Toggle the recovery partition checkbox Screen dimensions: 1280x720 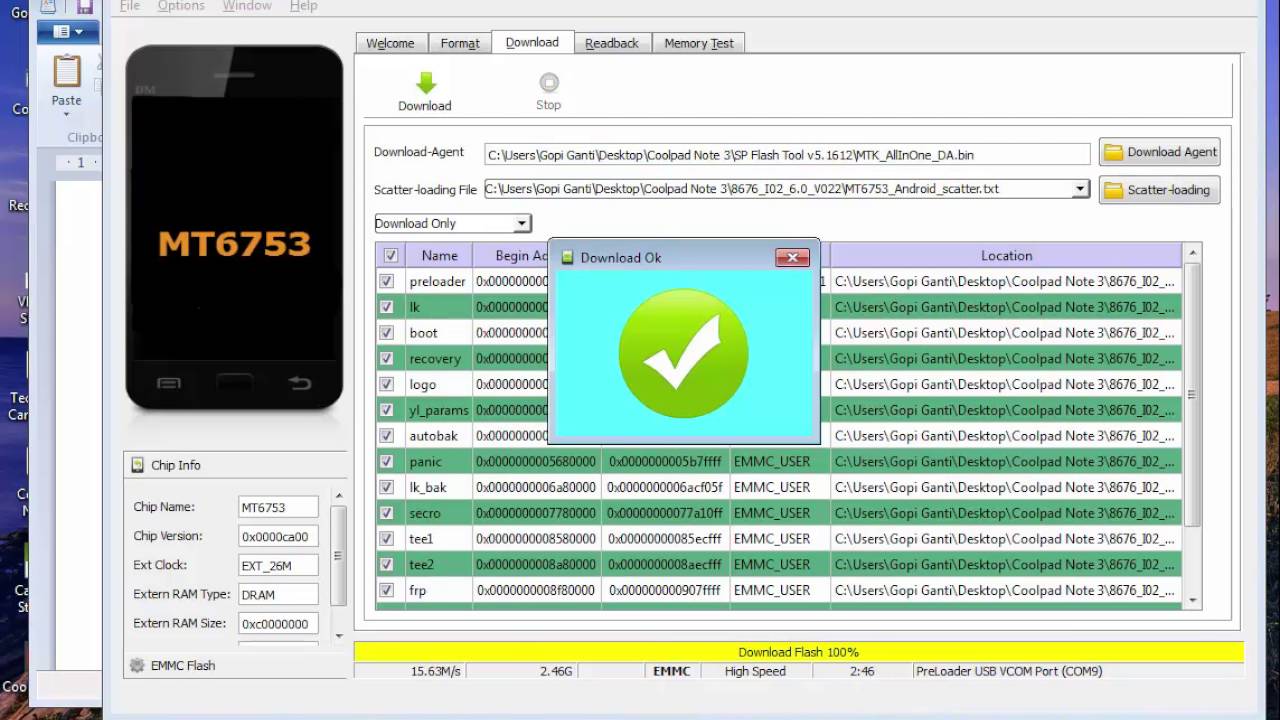pyautogui.click(x=387, y=359)
